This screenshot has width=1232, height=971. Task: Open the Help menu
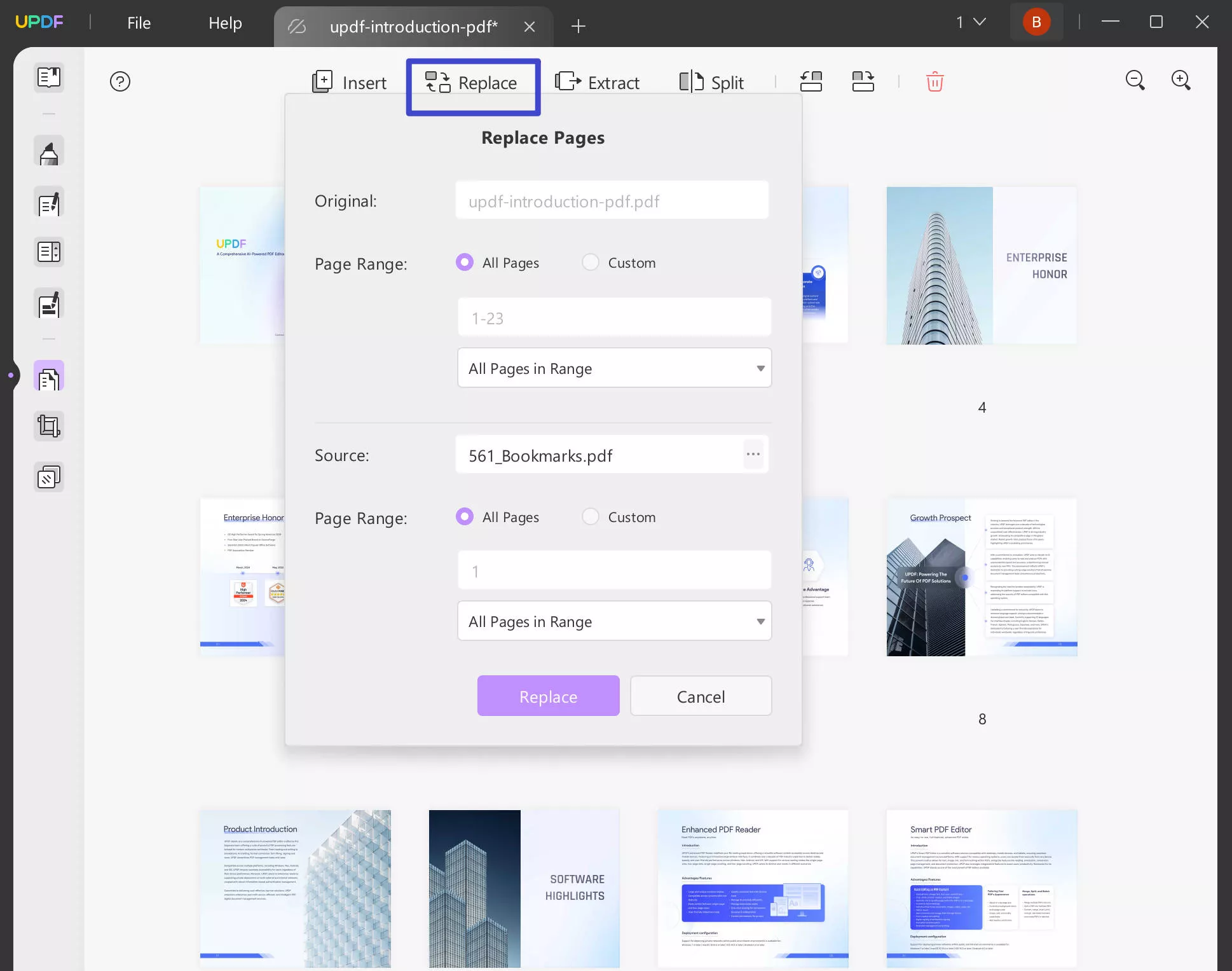coord(225,23)
